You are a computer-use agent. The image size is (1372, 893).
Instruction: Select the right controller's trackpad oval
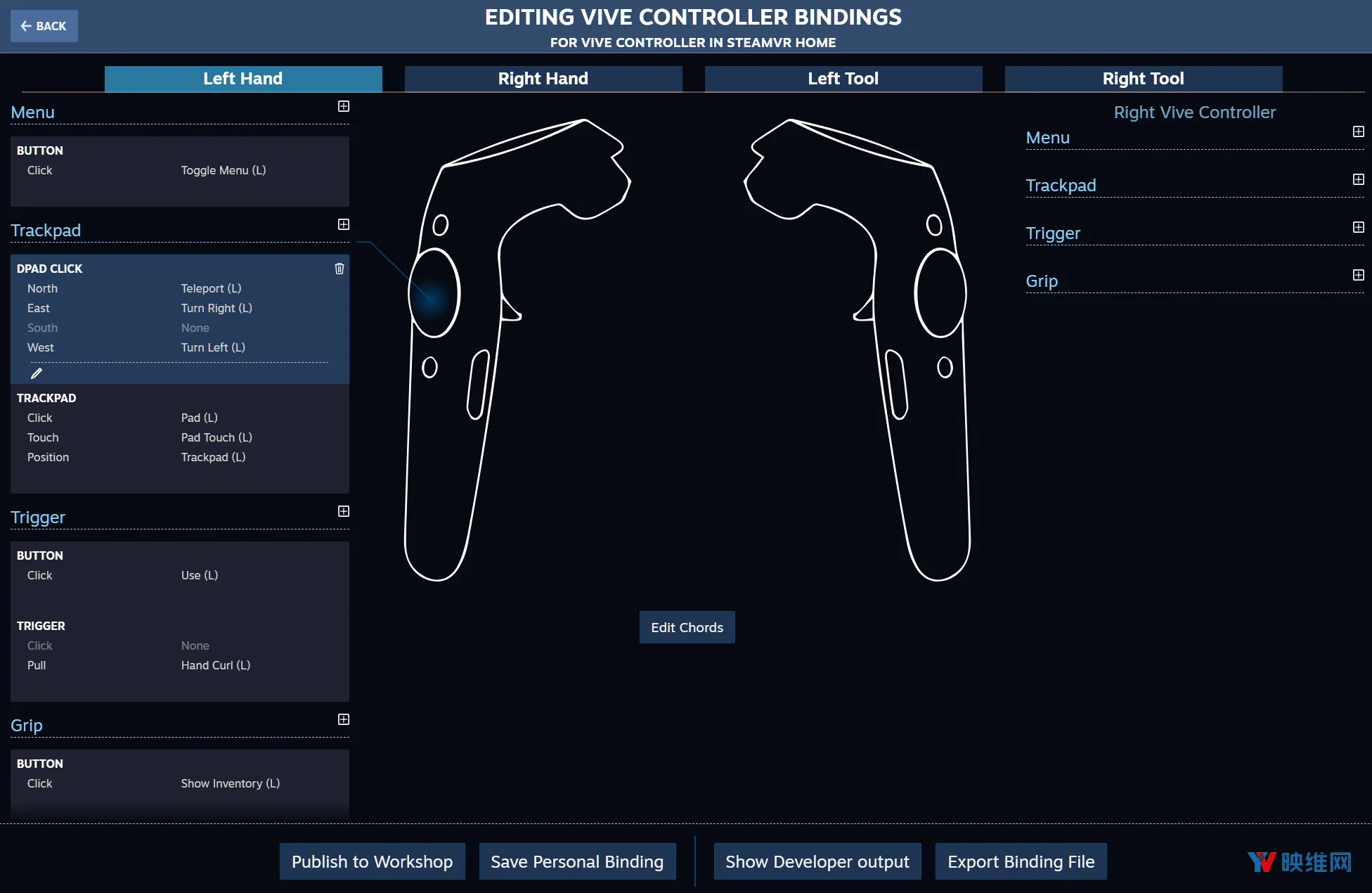(x=940, y=293)
